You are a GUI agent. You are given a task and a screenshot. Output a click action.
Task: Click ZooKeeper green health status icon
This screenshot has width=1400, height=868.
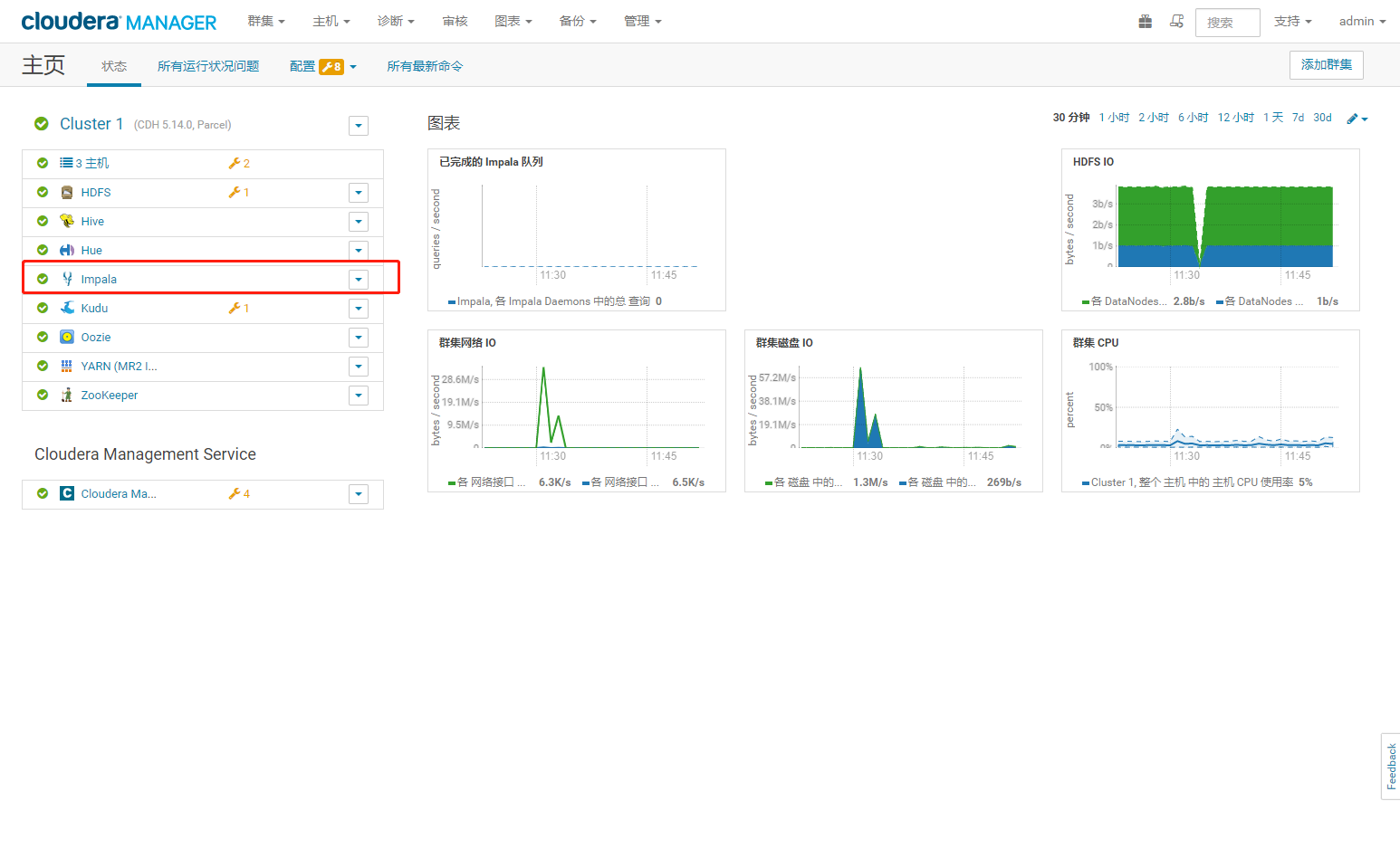point(43,395)
